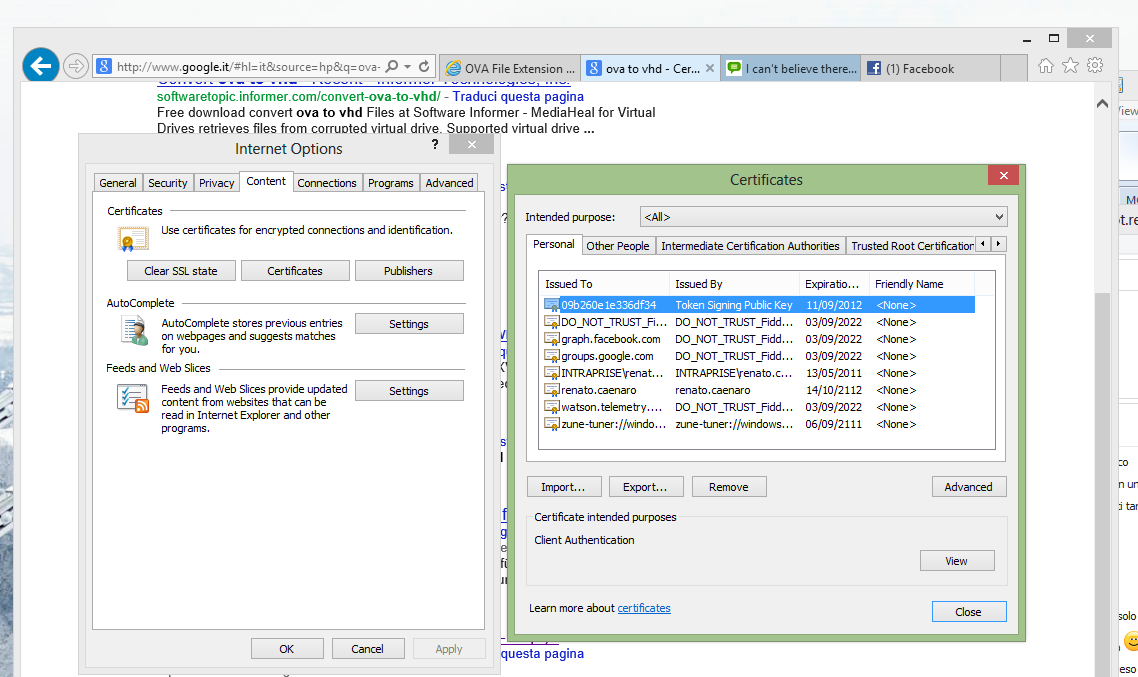The height and width of the screenshot is (677, 1138).
Task: Switch to the Security tab
Action: click(168, 183)
